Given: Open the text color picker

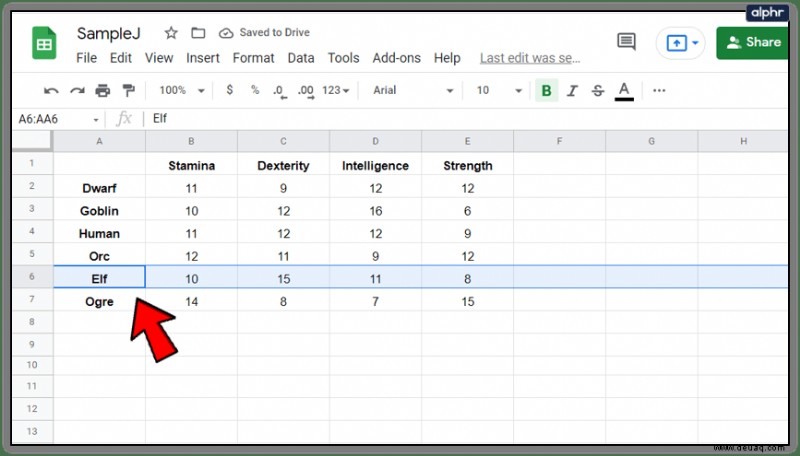Looking at the screenshot, I should (x=624, y=91).
